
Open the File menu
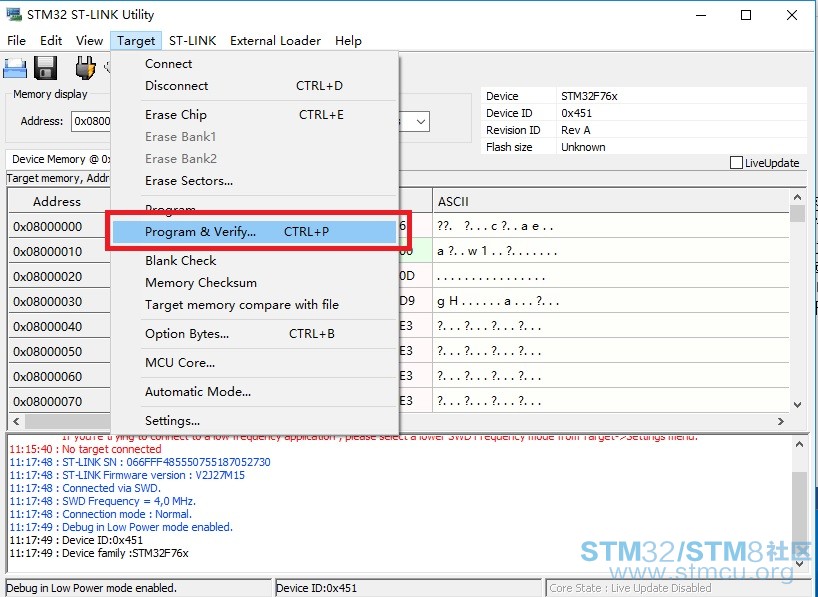coord(16,41)
